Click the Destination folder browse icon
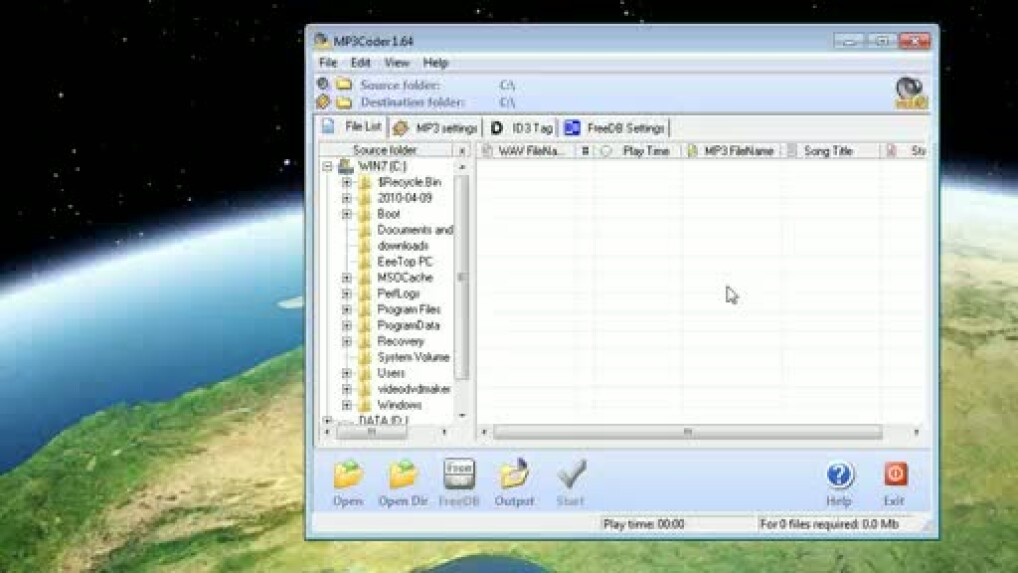 click(x=343, y=102)
